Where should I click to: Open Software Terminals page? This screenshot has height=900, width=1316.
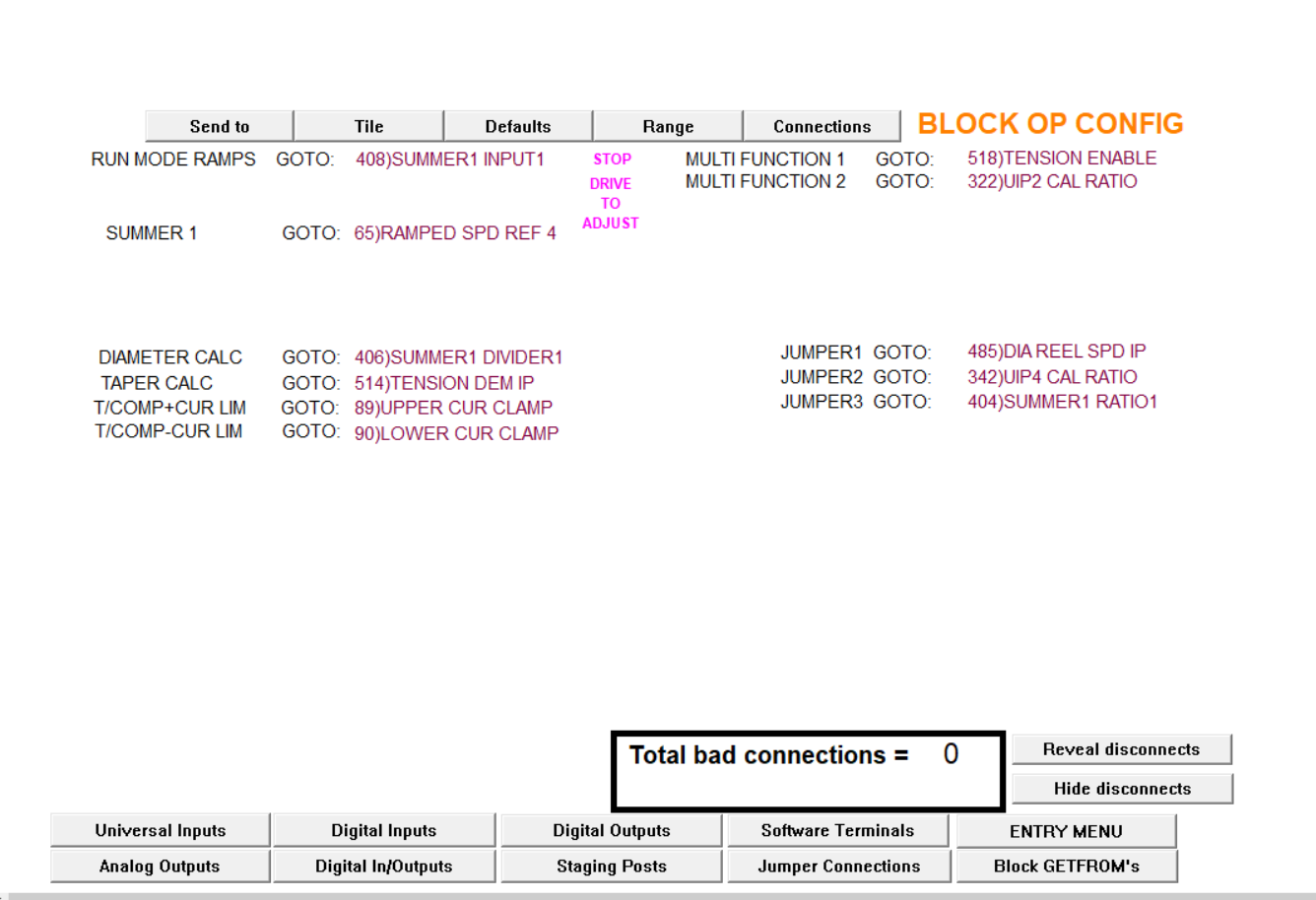(837, 830)
